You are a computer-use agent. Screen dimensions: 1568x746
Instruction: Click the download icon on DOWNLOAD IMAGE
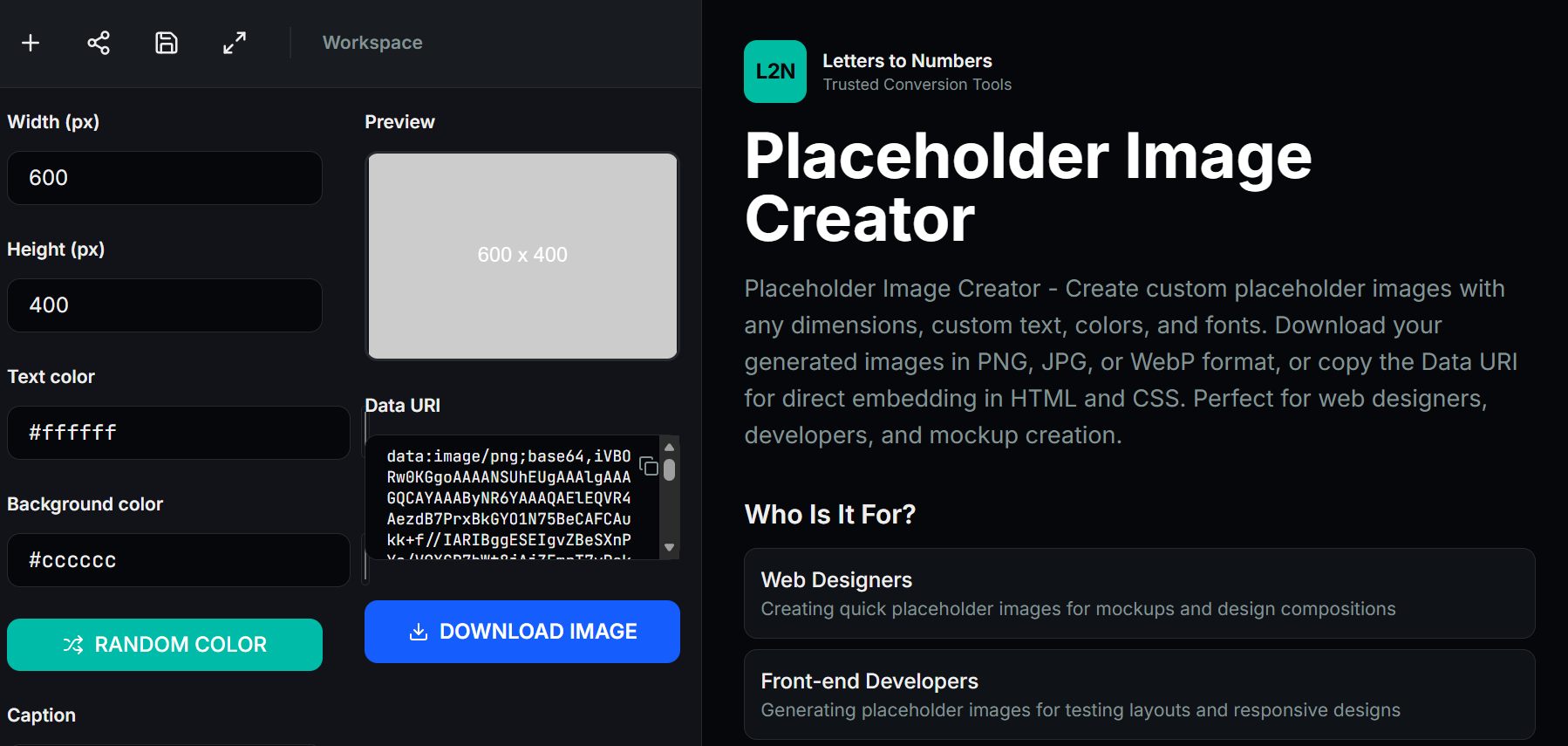point(419,632)
